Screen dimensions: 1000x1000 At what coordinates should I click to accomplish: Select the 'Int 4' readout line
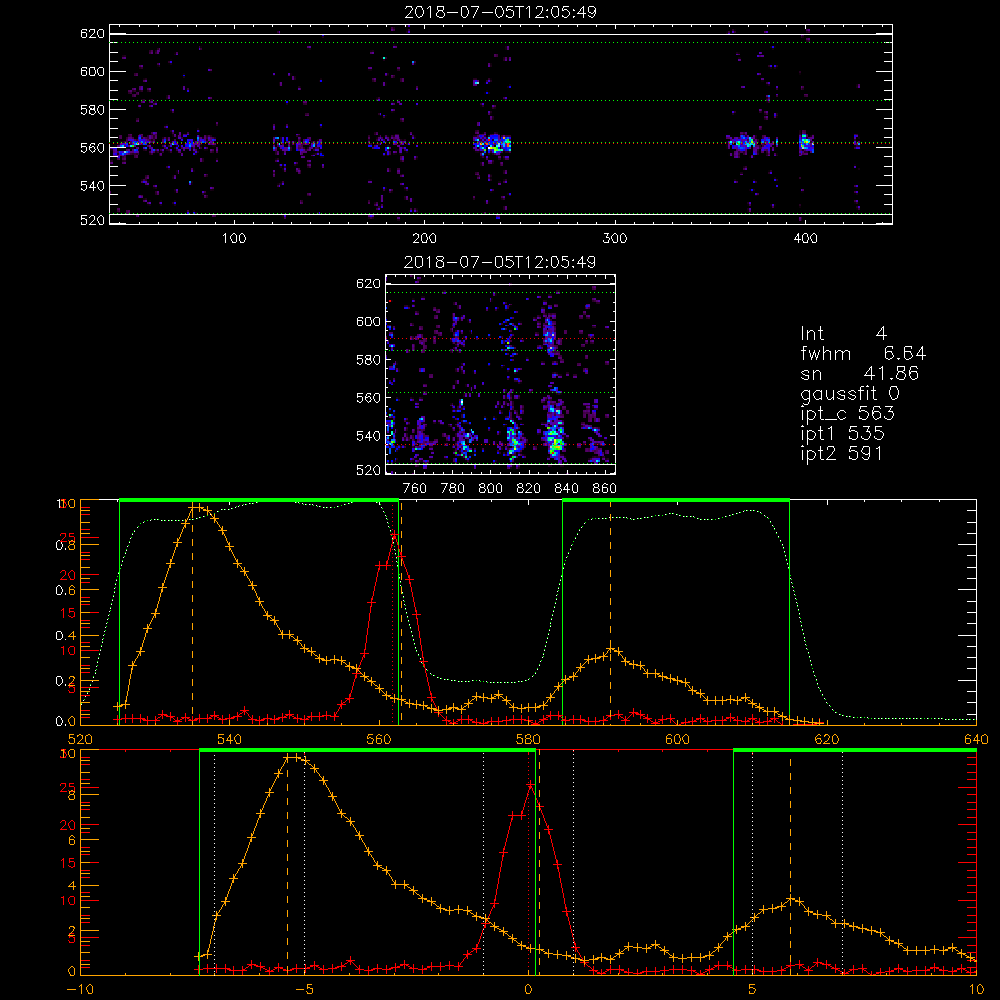(843, 334)
